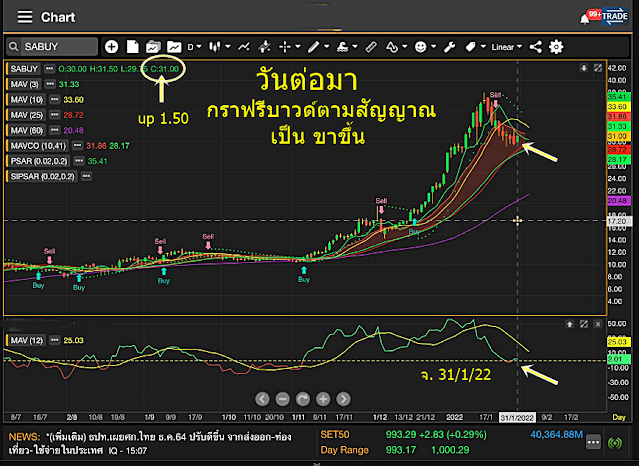
Task: Expand the tag dropdown arrow
Action: [483, 46]
